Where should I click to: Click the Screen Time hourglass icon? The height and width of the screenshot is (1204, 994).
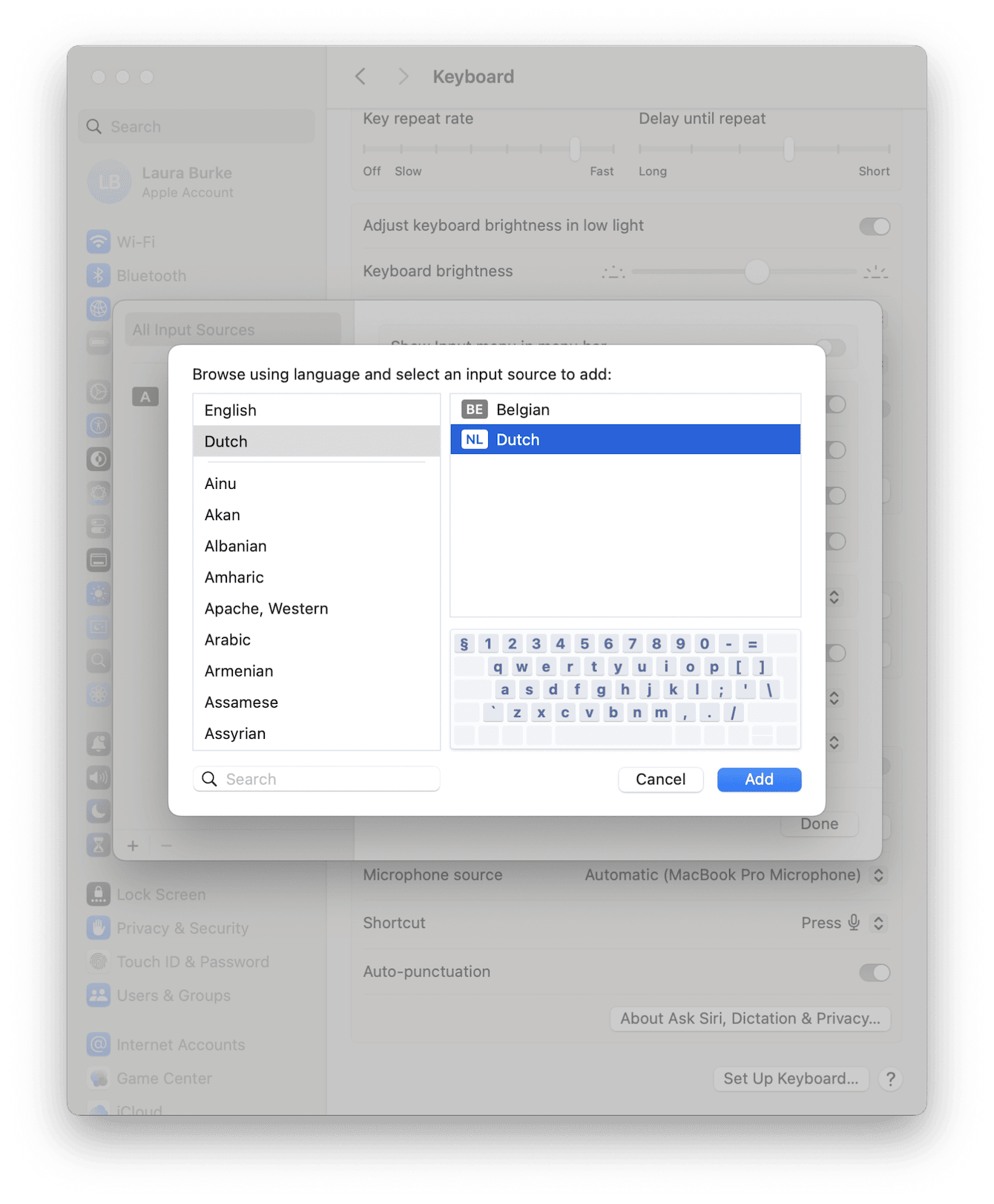(x=98, y=844)
